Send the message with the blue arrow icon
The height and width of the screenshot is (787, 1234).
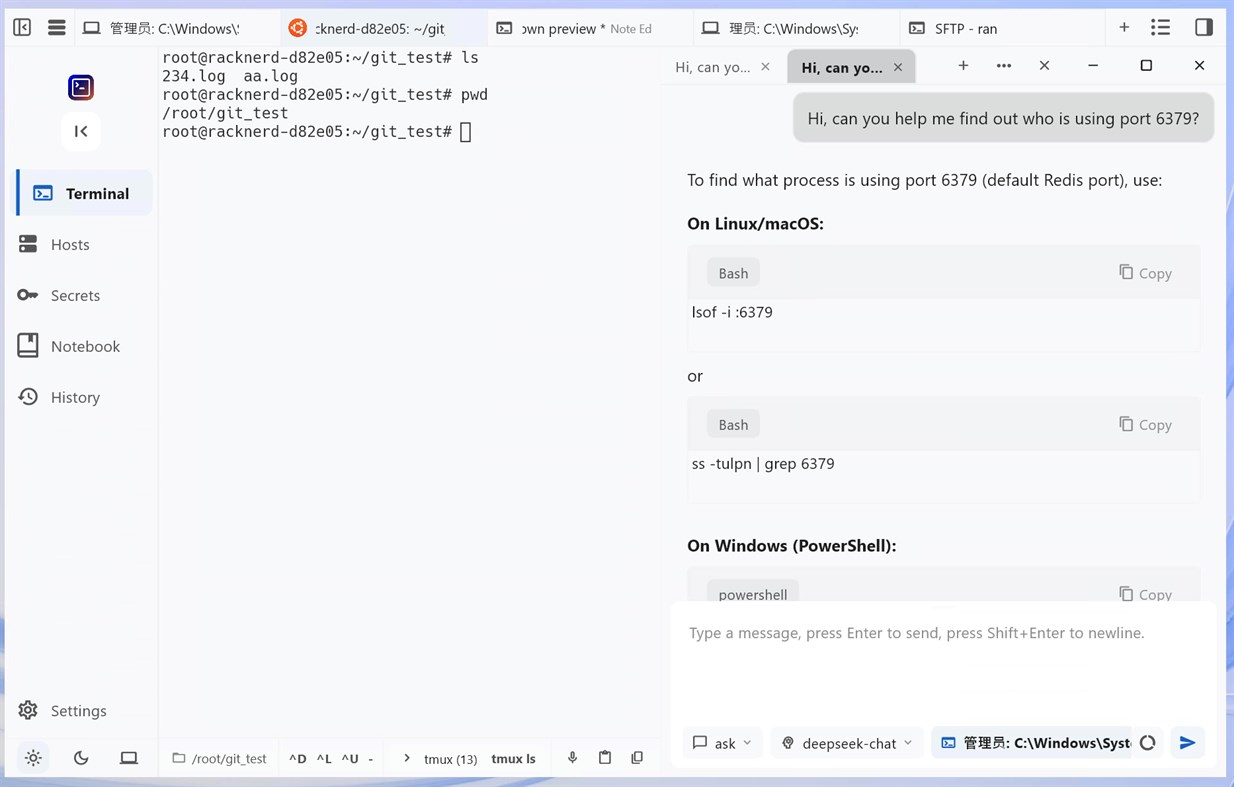[1188, 743]
